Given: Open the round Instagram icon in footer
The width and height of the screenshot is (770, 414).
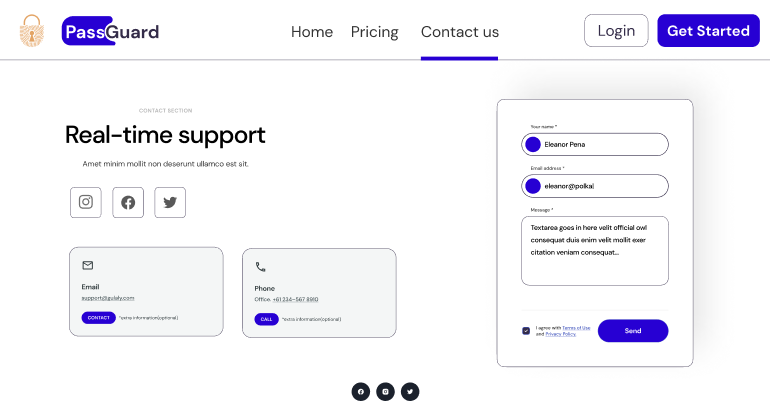Looking at the screenshot, I should [x=385, y=392].
